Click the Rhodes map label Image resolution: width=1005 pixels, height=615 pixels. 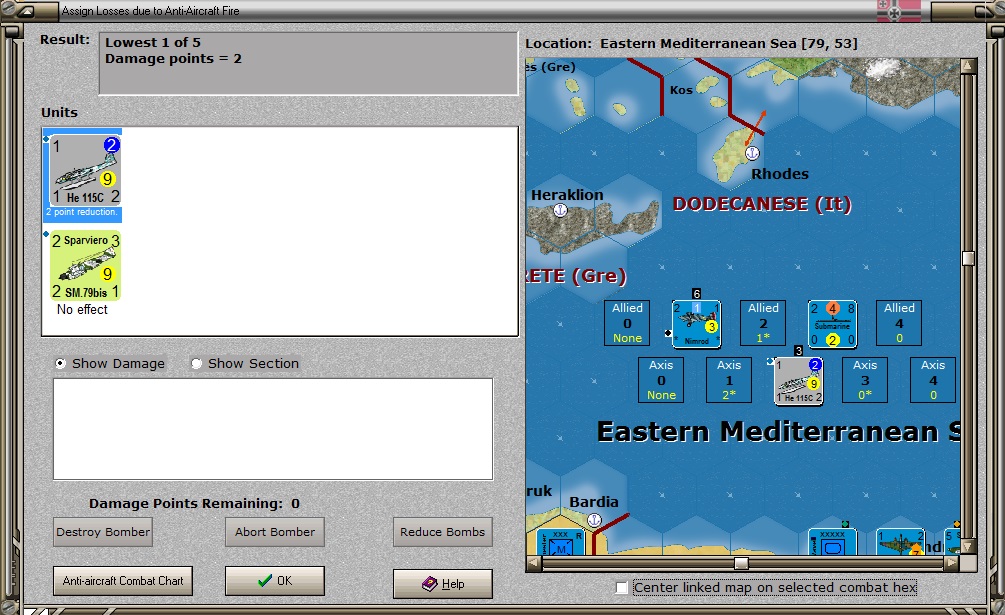point(780,174)
